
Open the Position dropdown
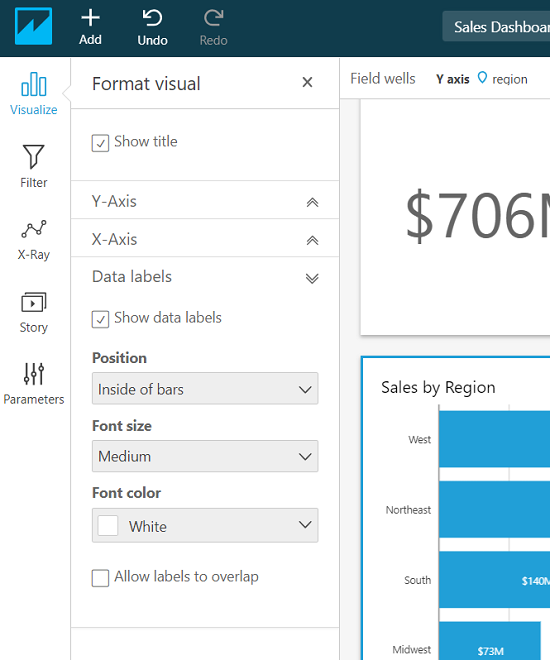(x=205, y=389)
